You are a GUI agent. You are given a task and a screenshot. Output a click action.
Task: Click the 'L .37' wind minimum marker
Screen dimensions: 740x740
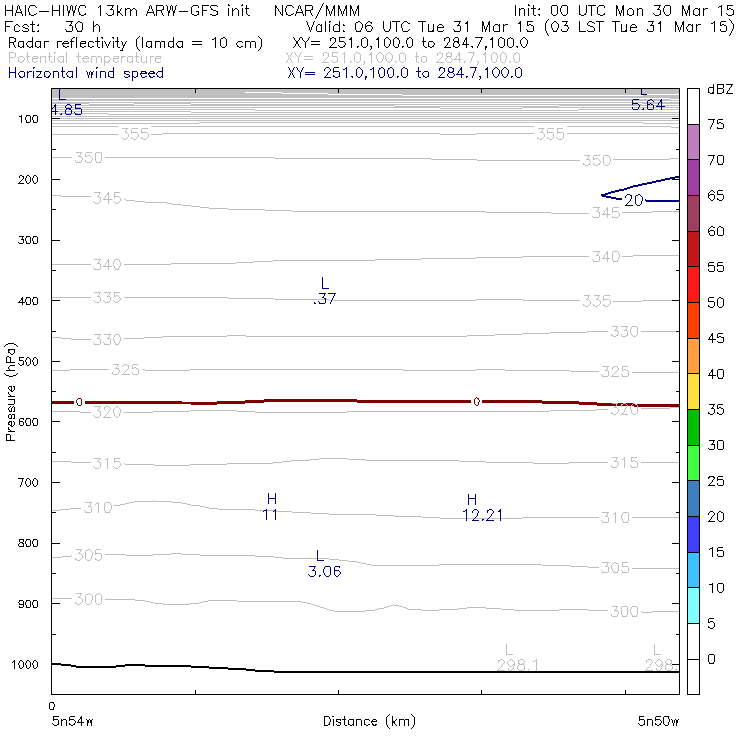[325, 291]
